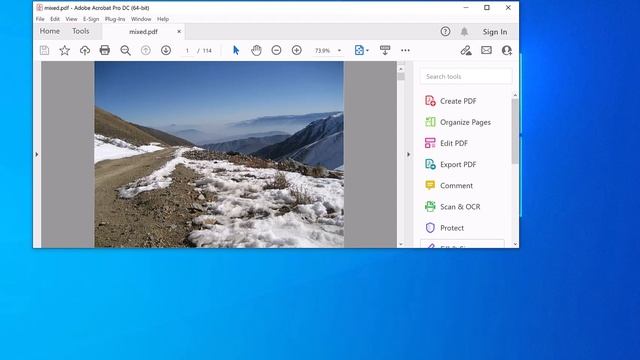This screenshot has width=640, height=360.
Task: Switch to the Tools tab
Action: [80, 31]
